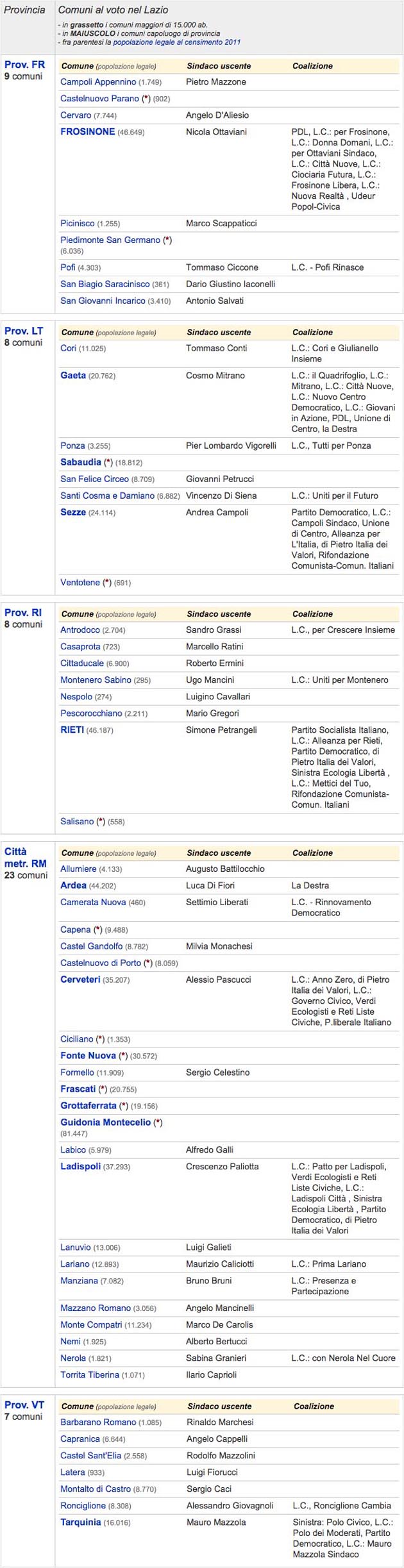Click the Prov. RI province link
This screenshot has height=1568, width=404.
tap(23, 613)
